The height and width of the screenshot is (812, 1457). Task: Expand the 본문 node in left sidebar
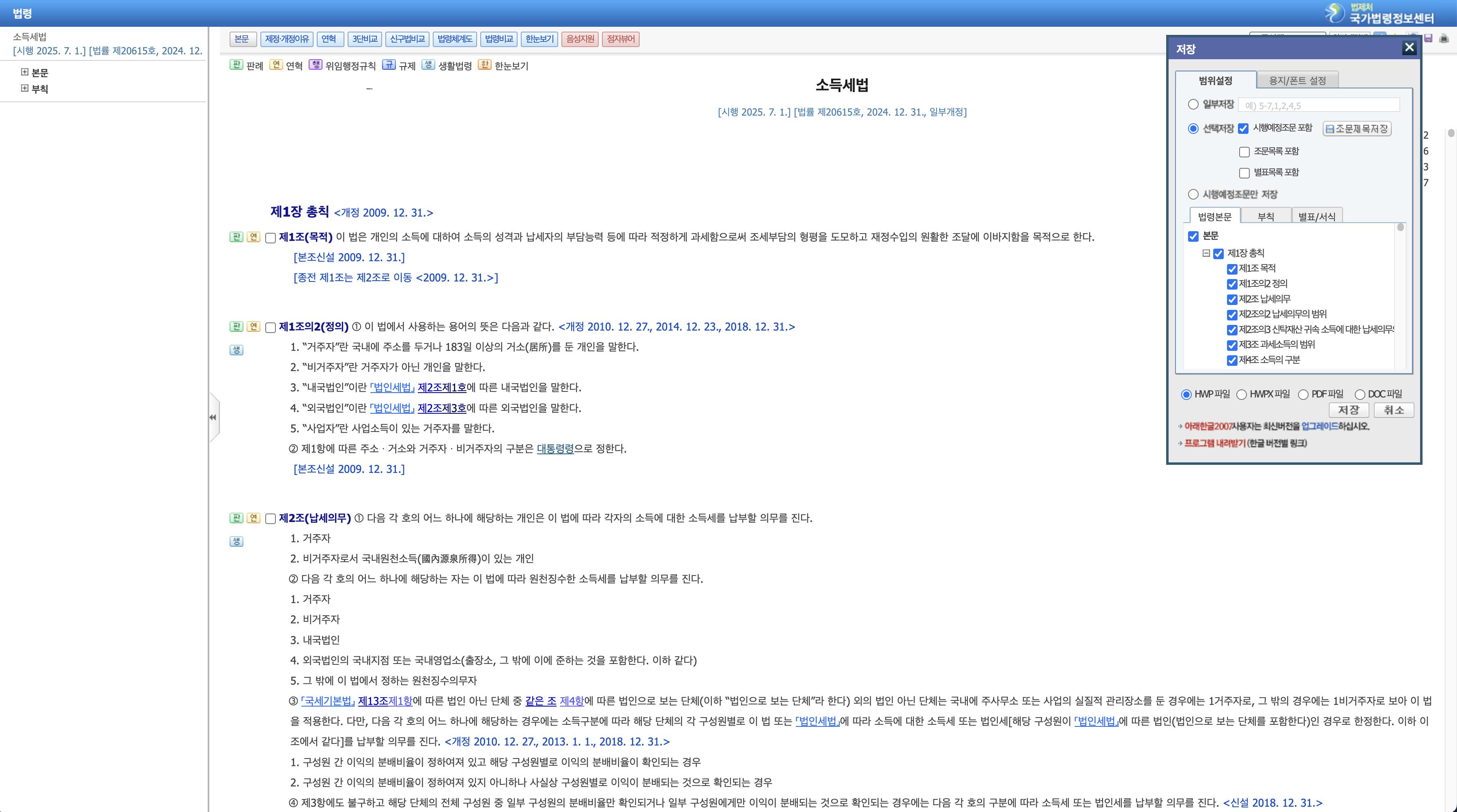click(24, 72)
